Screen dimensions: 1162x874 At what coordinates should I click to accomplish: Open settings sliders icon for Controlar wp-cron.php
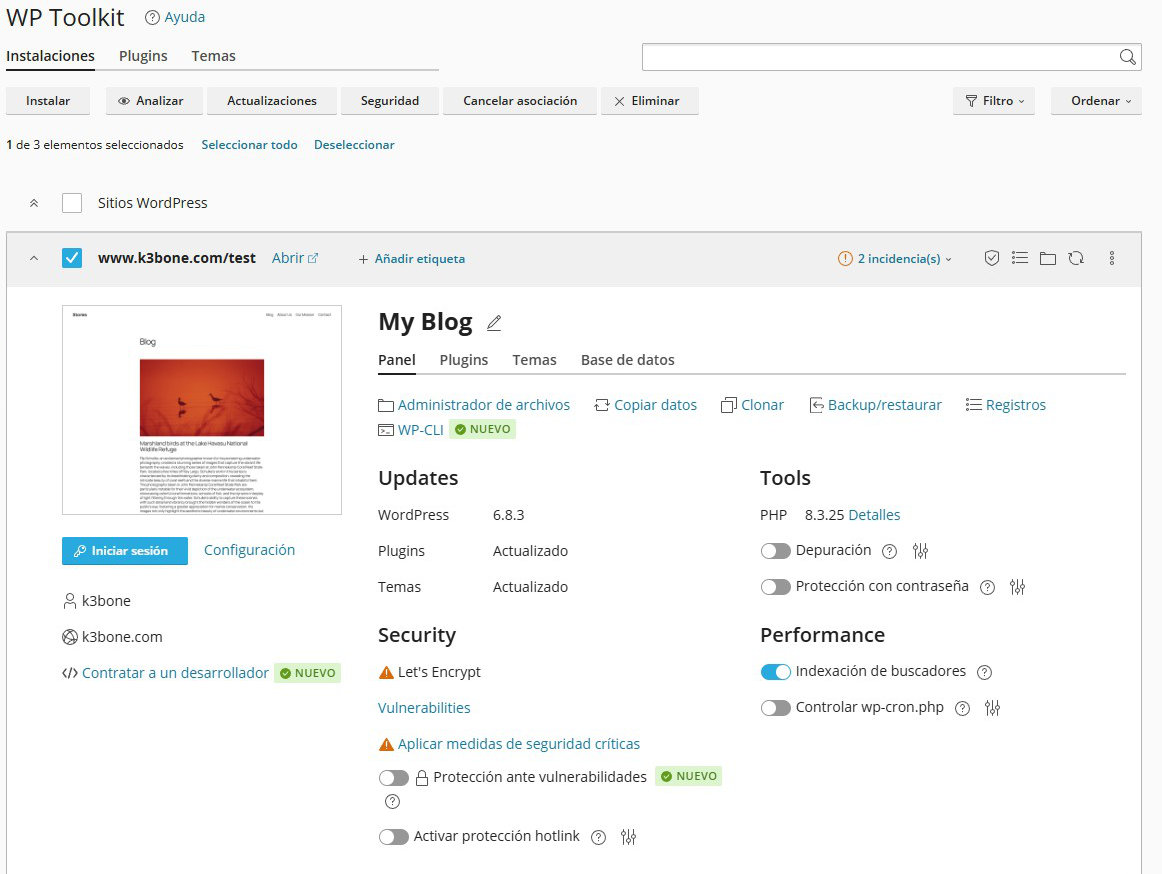992,708
